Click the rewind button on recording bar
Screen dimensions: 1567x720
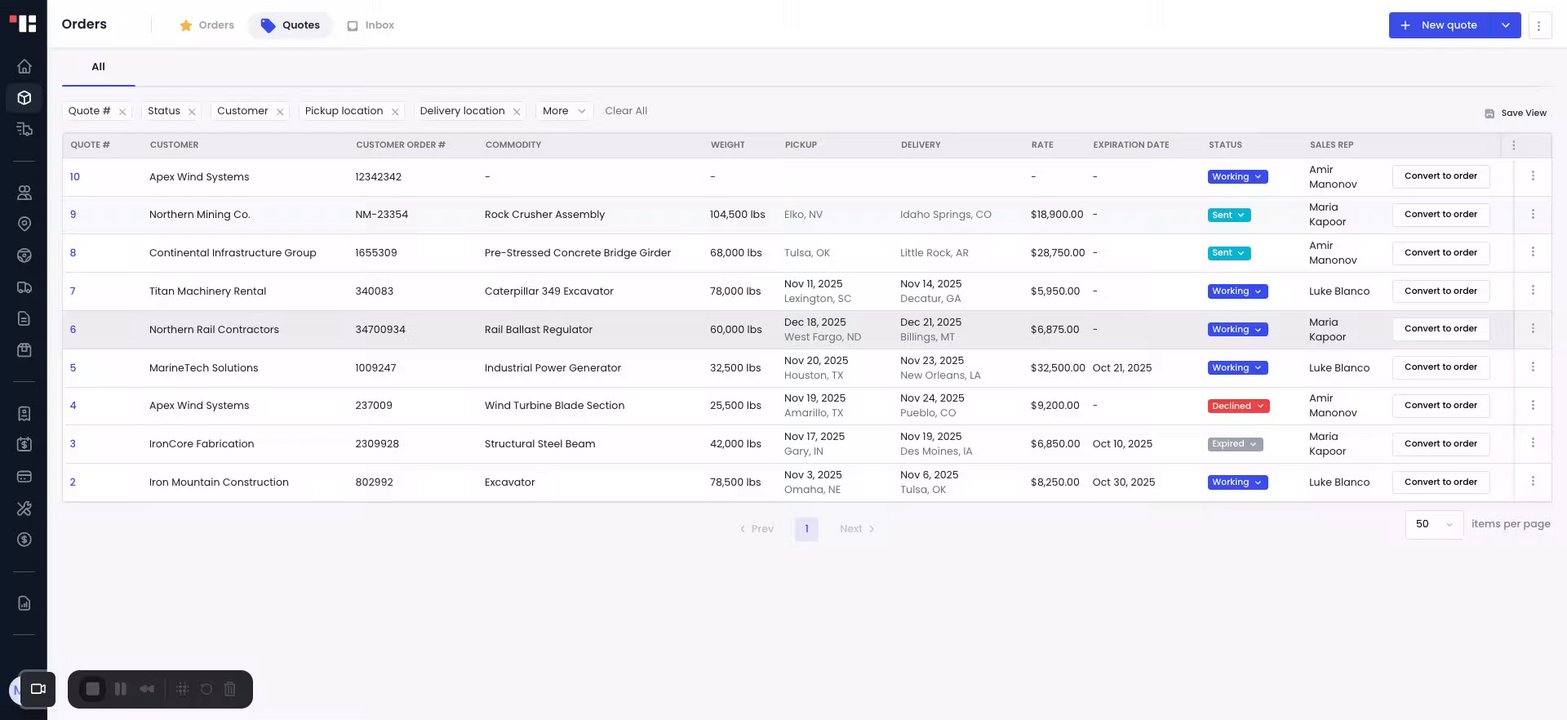(x=147, y=689)
